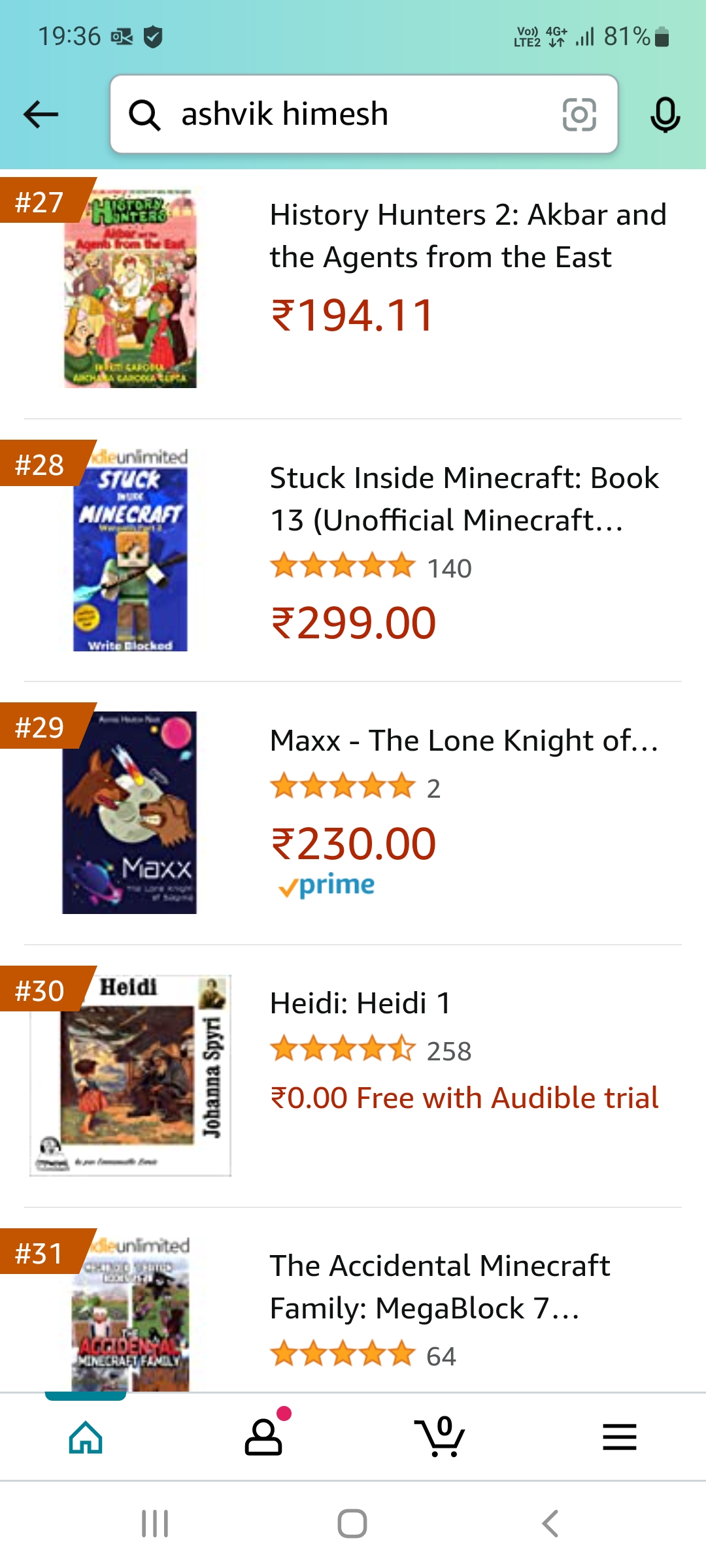
Task: Tap the back arrow beside search bar
Action: pyautogui.click(x=41, y=114)
